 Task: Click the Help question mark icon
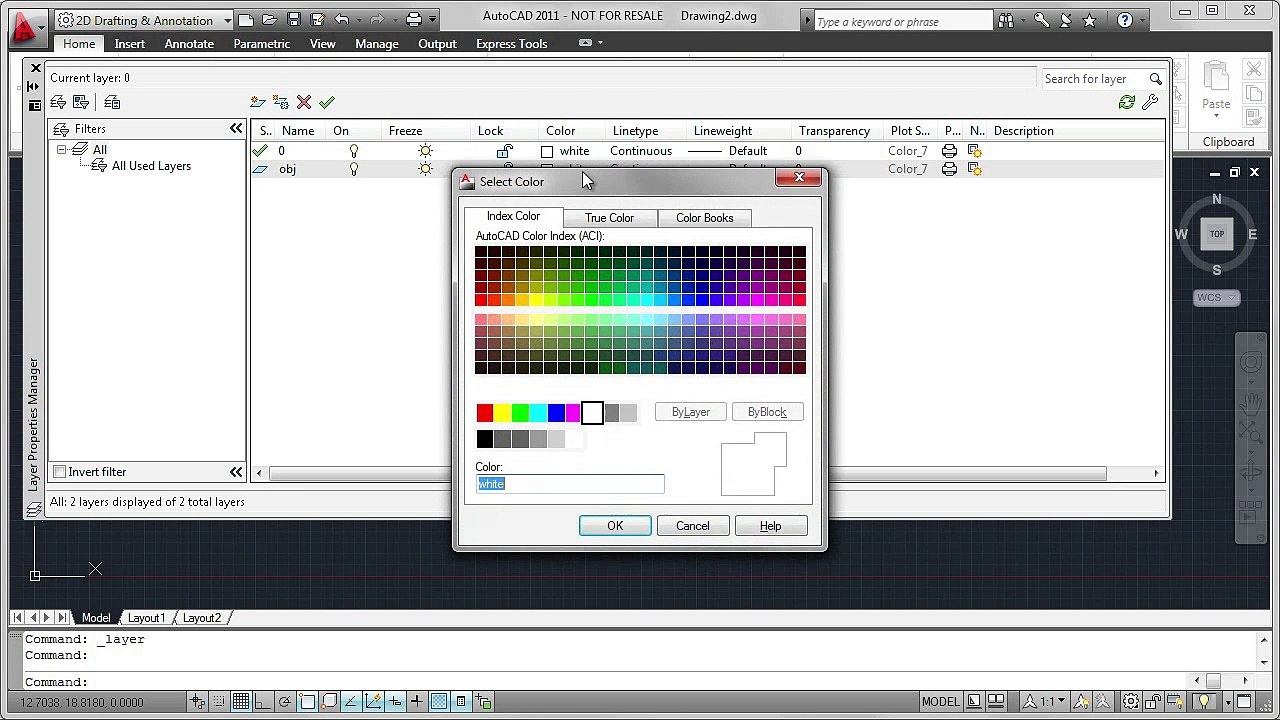(1125, 20)
